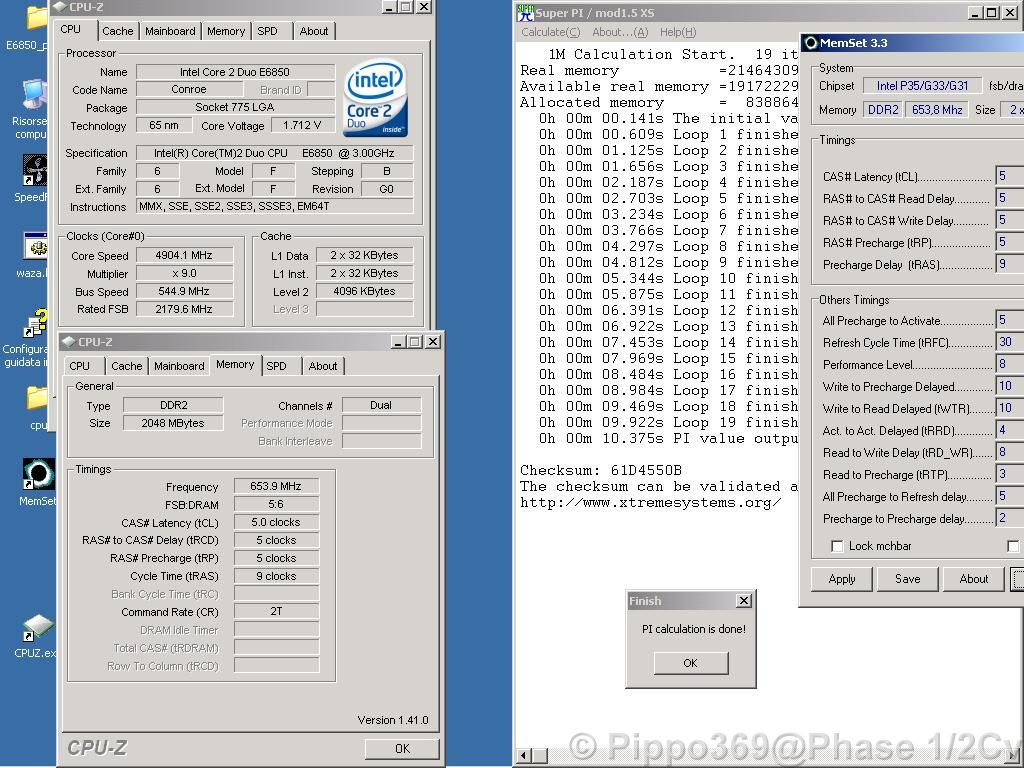Select the Configurazione guidata desktop icon
Screen dimensions: 1024x768
pyautogui.click(x=35, y=325)
